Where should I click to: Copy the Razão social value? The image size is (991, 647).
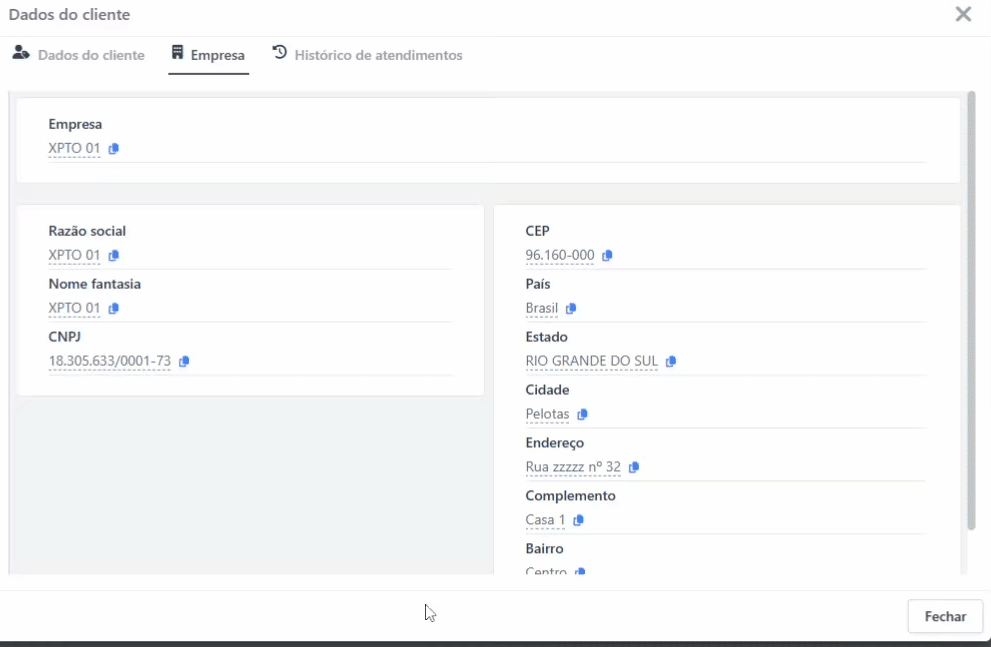pyautogui.click(x=114, y=255)
